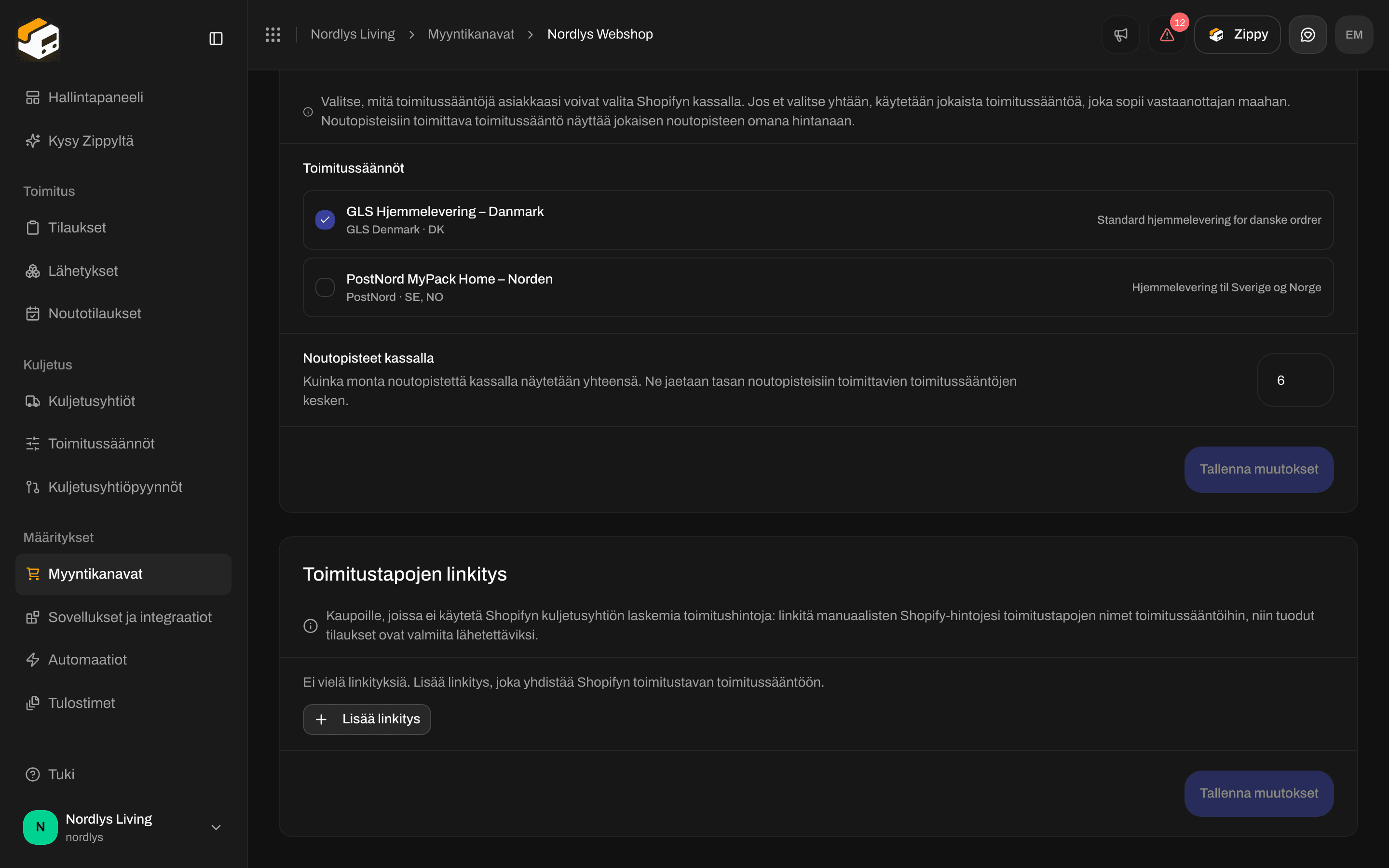The height and width of the screenshot is (868, 1389).
Task: Click the Noutotilaukset calendar icon
Action: point(33,313)
